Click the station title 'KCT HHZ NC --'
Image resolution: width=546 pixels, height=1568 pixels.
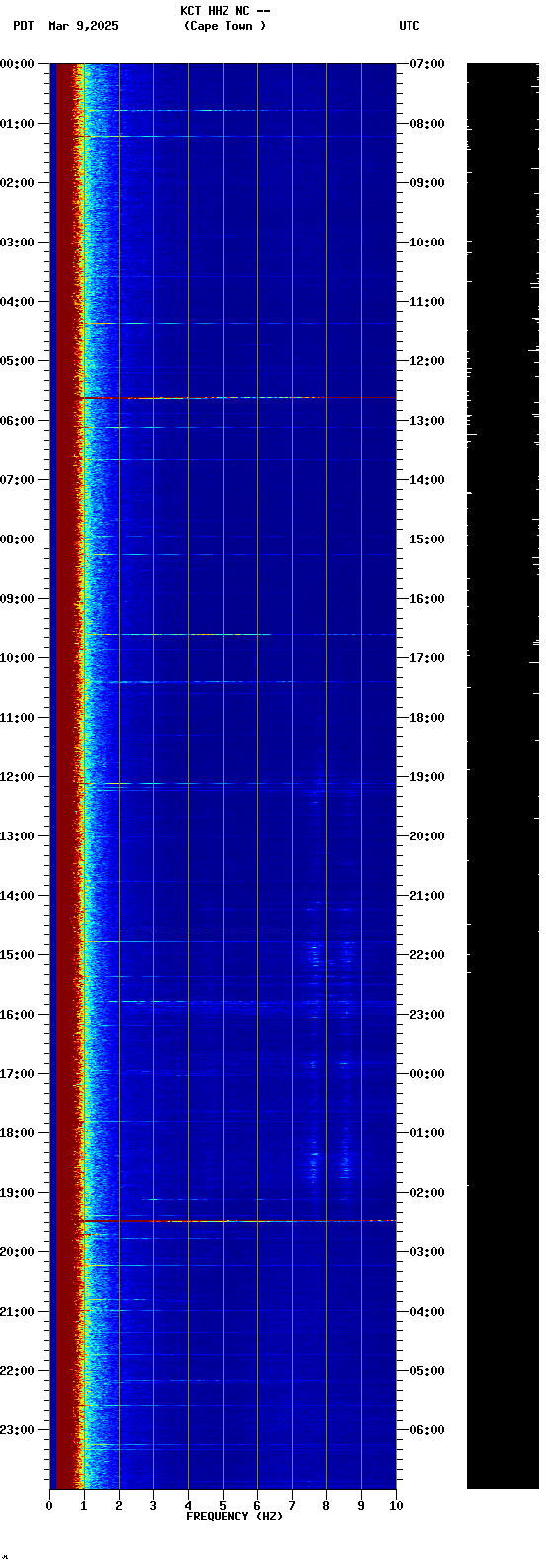tap(225, 11)
